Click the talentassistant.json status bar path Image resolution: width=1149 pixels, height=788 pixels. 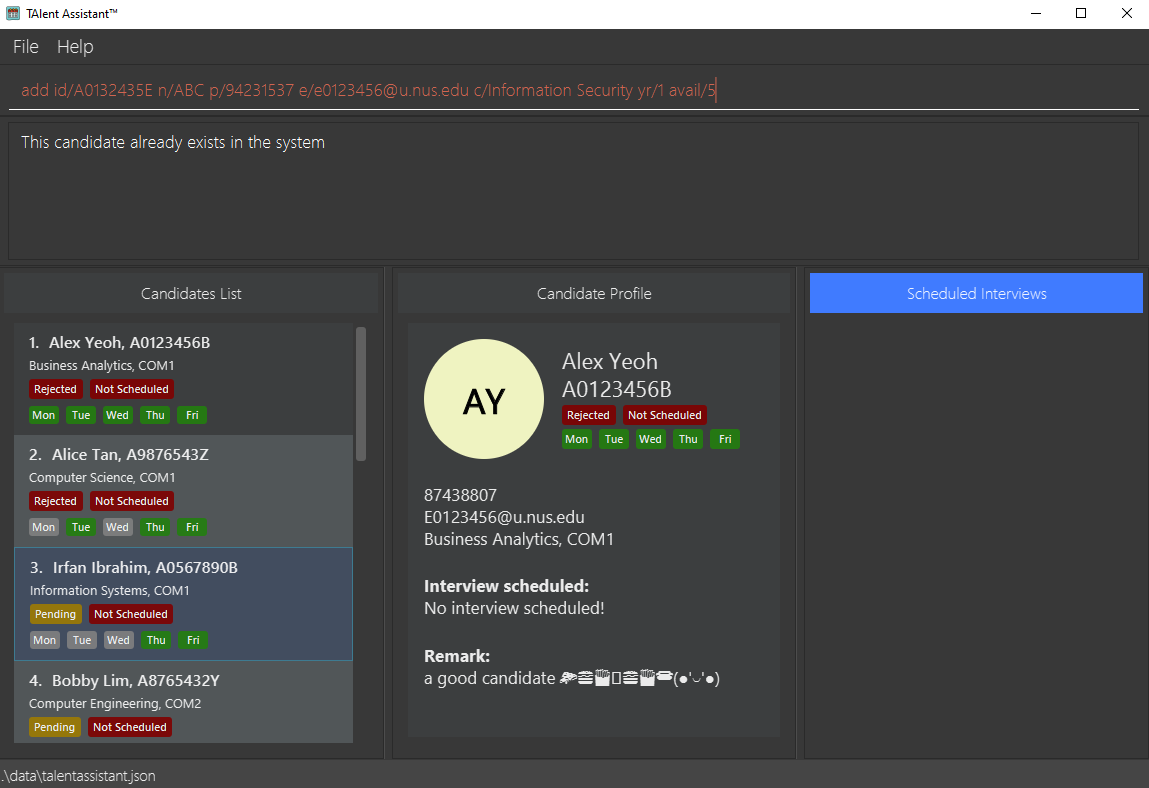pyautogui.click(x=78, y=776)
